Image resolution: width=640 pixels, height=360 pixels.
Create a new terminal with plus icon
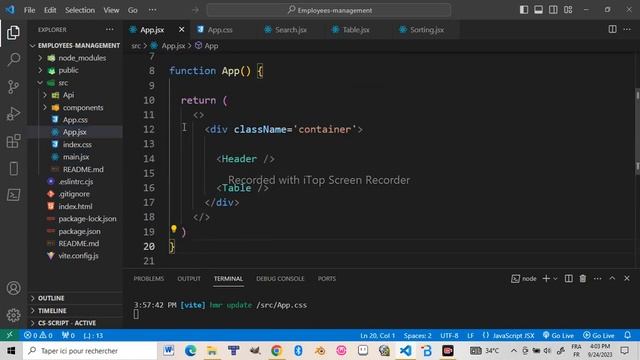546,278
